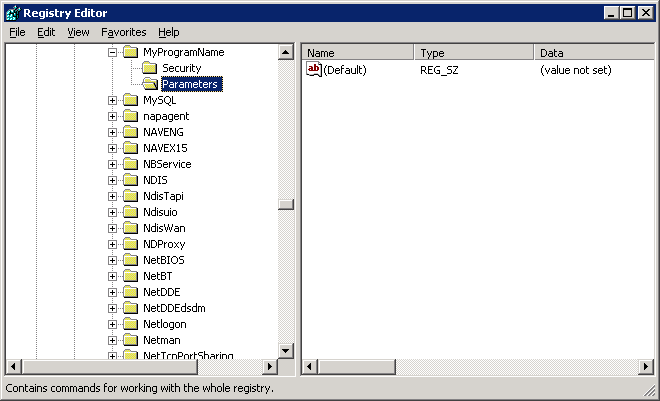This screenshot has width=660, height=401.
Task: Expand the NetDDE key
Action: tap(113, 292)
